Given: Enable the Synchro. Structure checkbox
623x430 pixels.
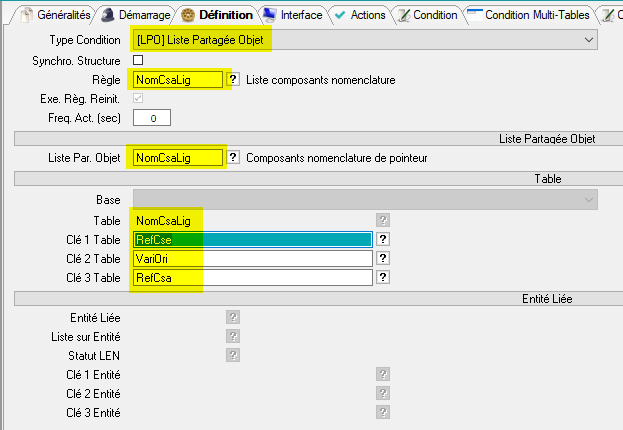Looking at the screenshot, I should coord(138,60).
